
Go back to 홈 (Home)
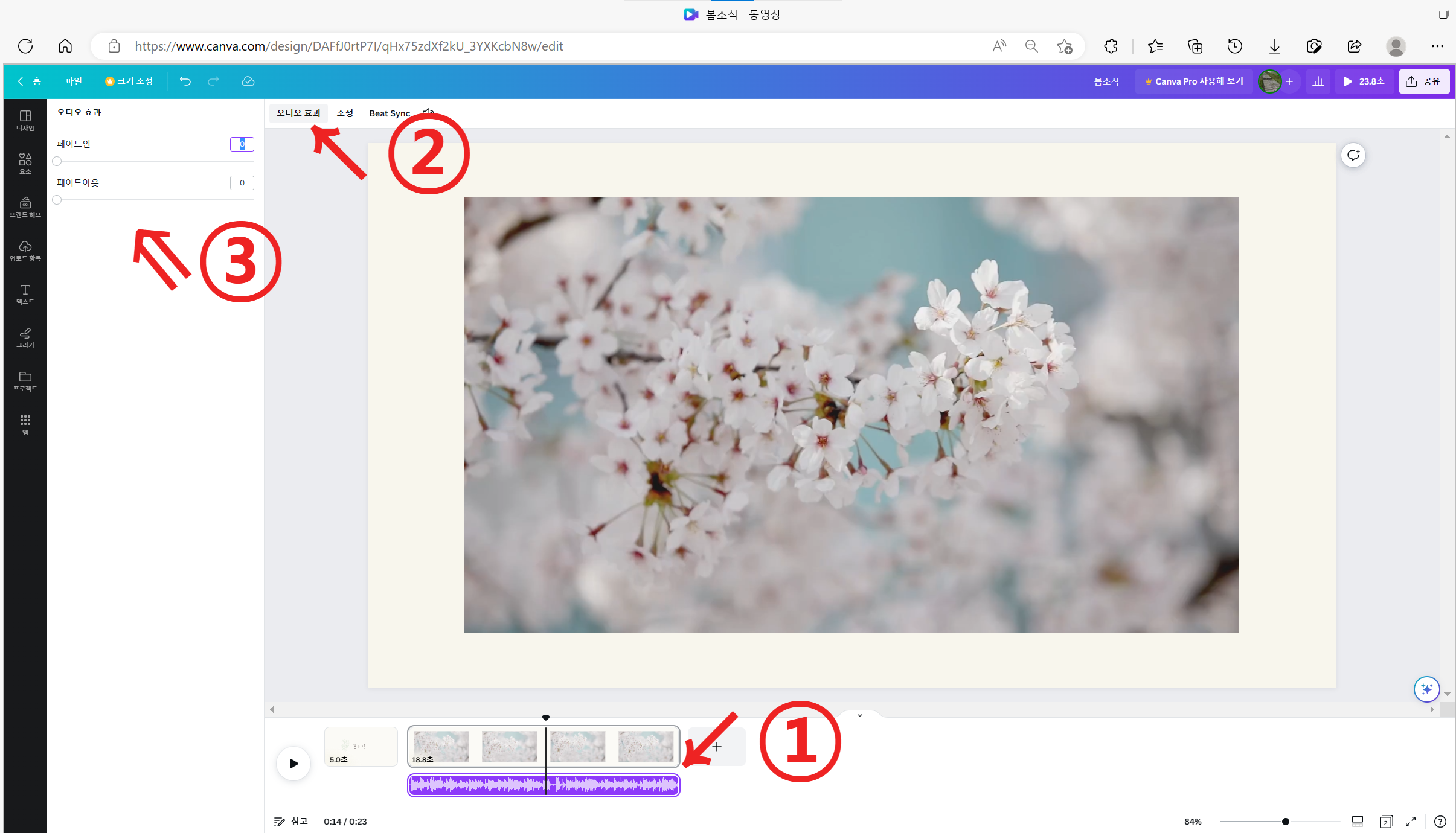(x=29, y=81)
